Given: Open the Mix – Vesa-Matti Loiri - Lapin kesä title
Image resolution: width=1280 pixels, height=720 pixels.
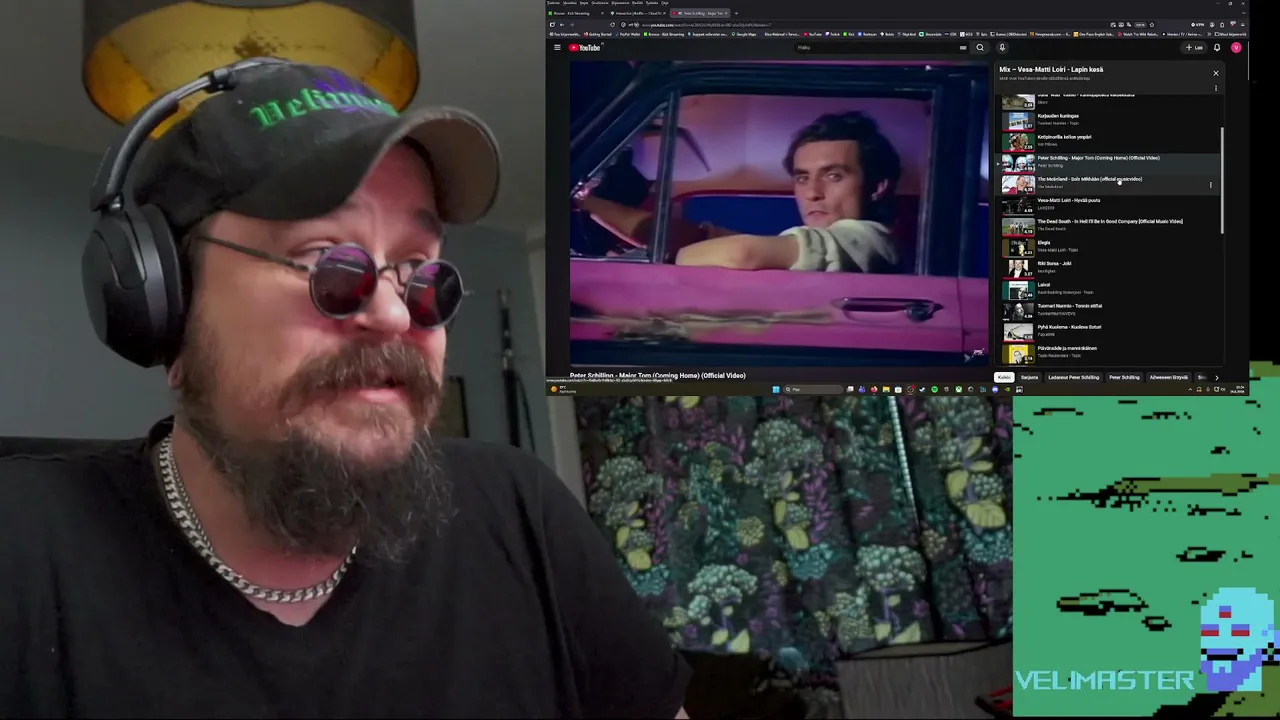Looking at the screenshot, I should [1051, 70].
